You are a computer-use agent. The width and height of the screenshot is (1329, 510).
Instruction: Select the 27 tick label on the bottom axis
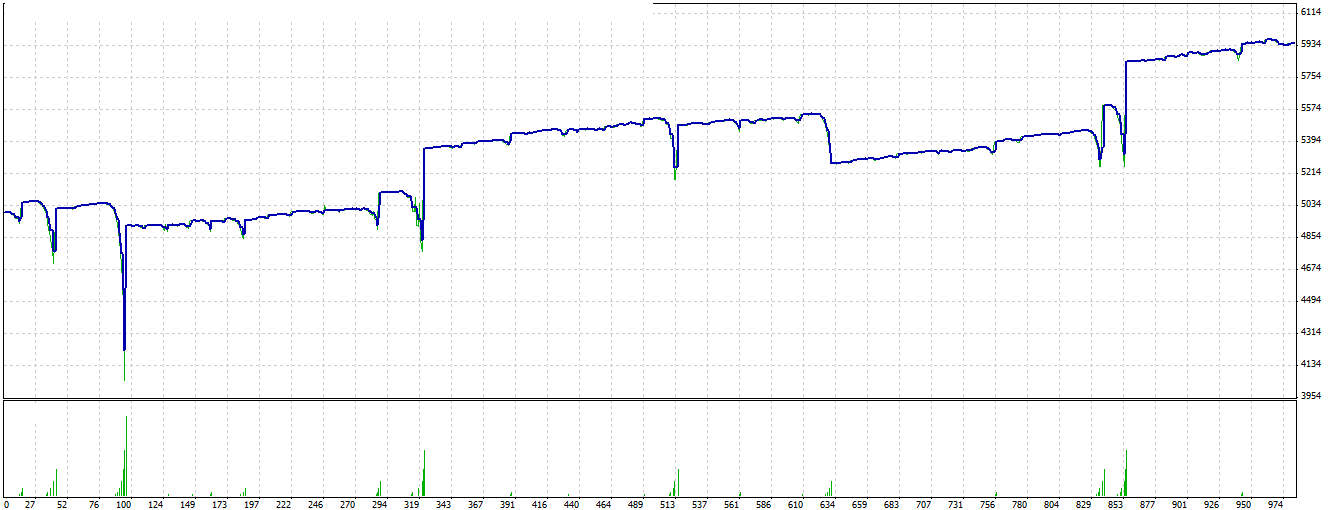(30, 504)
